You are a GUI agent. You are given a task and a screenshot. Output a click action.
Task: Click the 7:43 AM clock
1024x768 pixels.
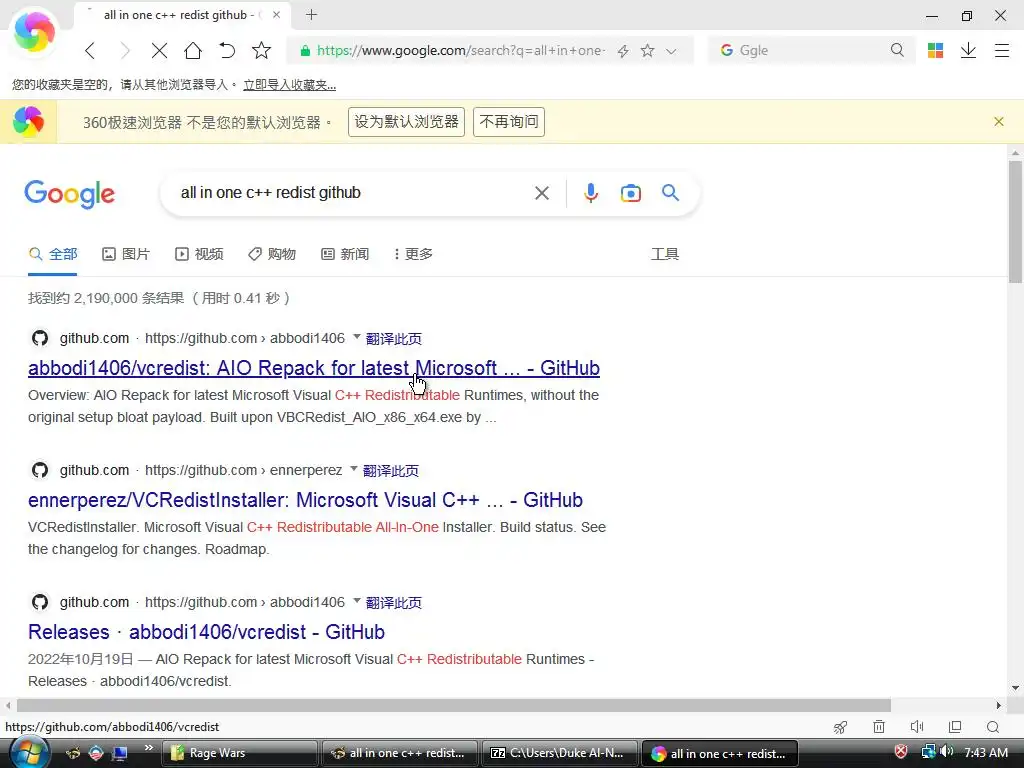pos(986,753)
